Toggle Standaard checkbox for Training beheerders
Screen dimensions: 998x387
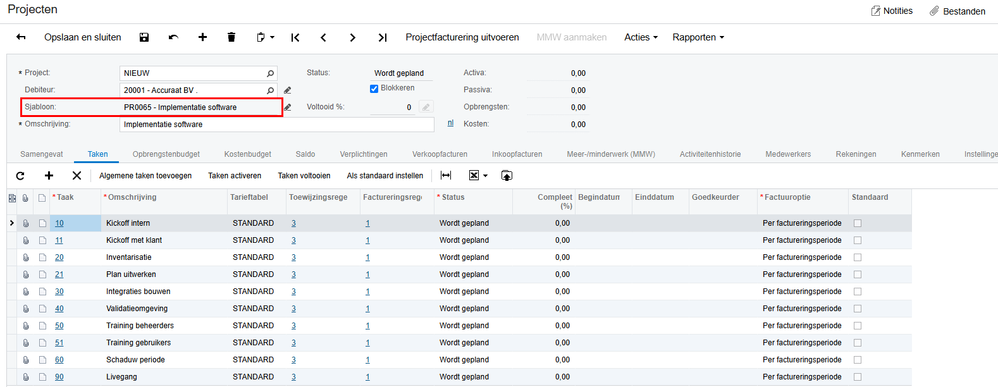(857, 326)
